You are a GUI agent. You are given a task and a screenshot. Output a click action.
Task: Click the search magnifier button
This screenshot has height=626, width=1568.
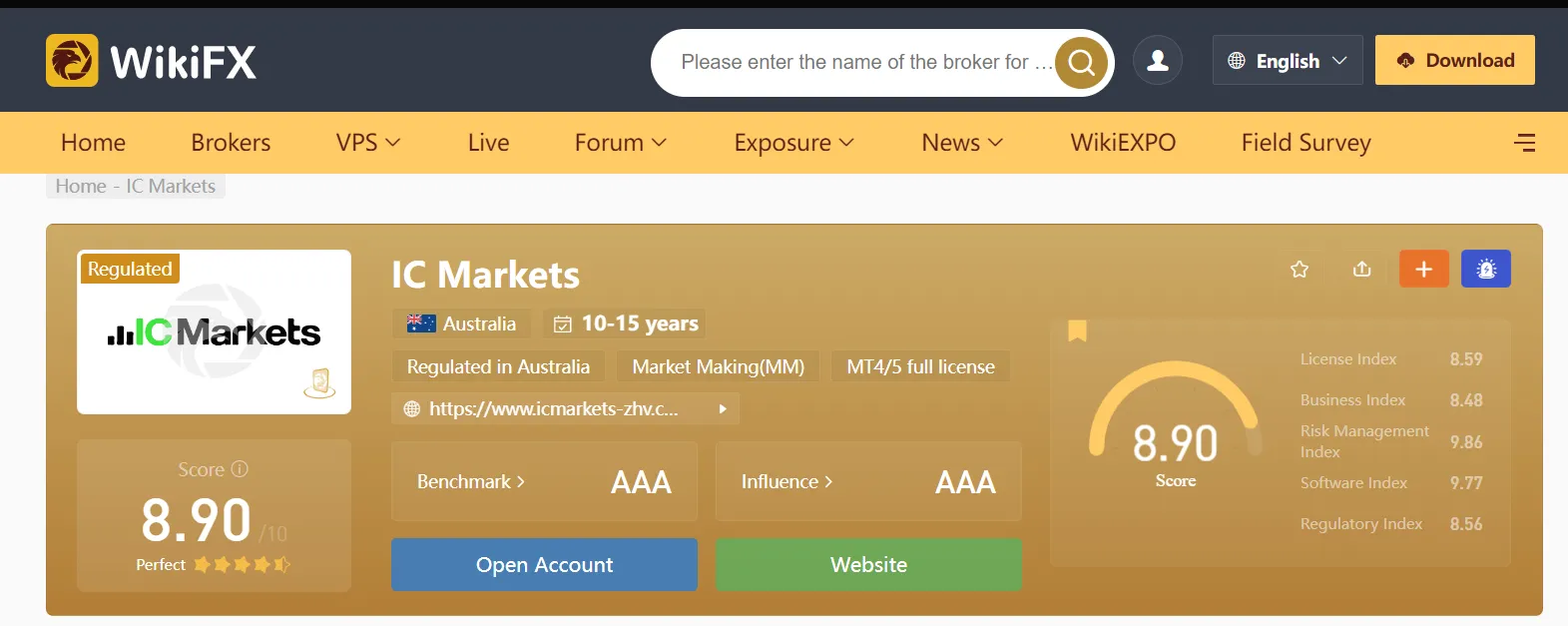click(1082, 63)
